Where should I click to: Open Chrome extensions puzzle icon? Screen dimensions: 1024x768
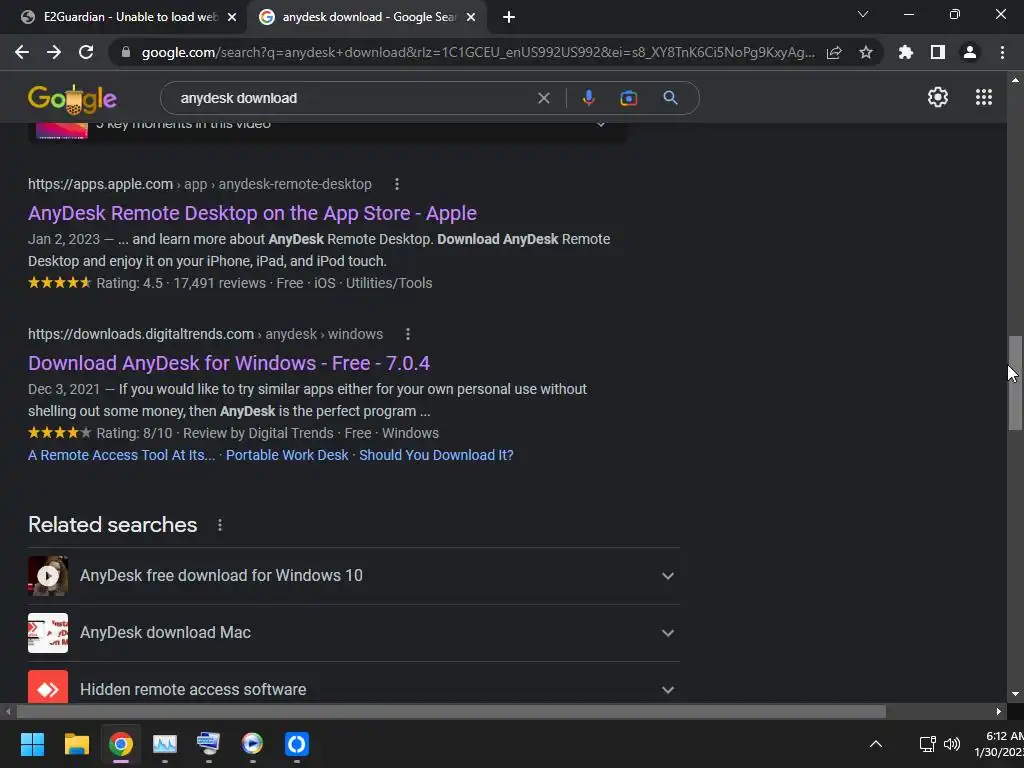click(x=905, y=52)
